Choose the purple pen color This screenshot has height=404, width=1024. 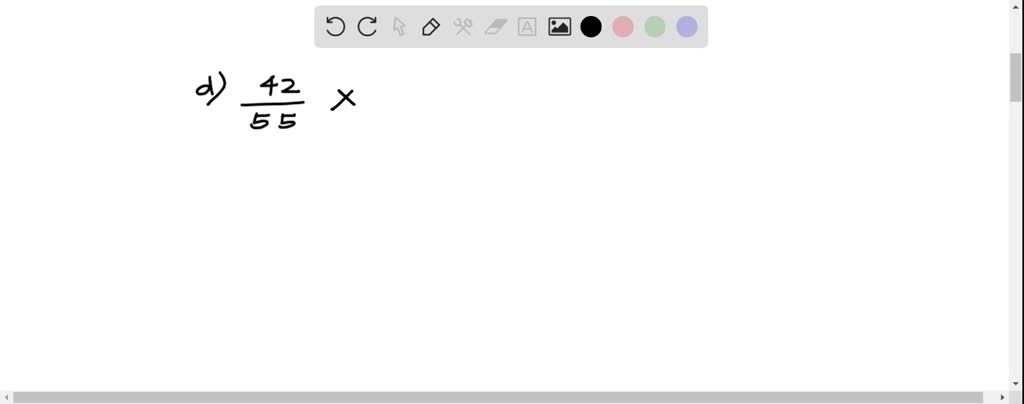click(687, 27)
